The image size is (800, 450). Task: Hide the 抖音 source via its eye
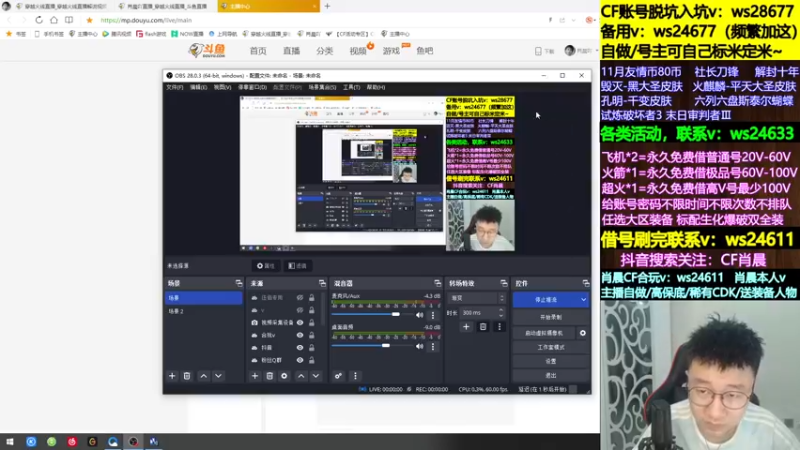tap(300, 347)
